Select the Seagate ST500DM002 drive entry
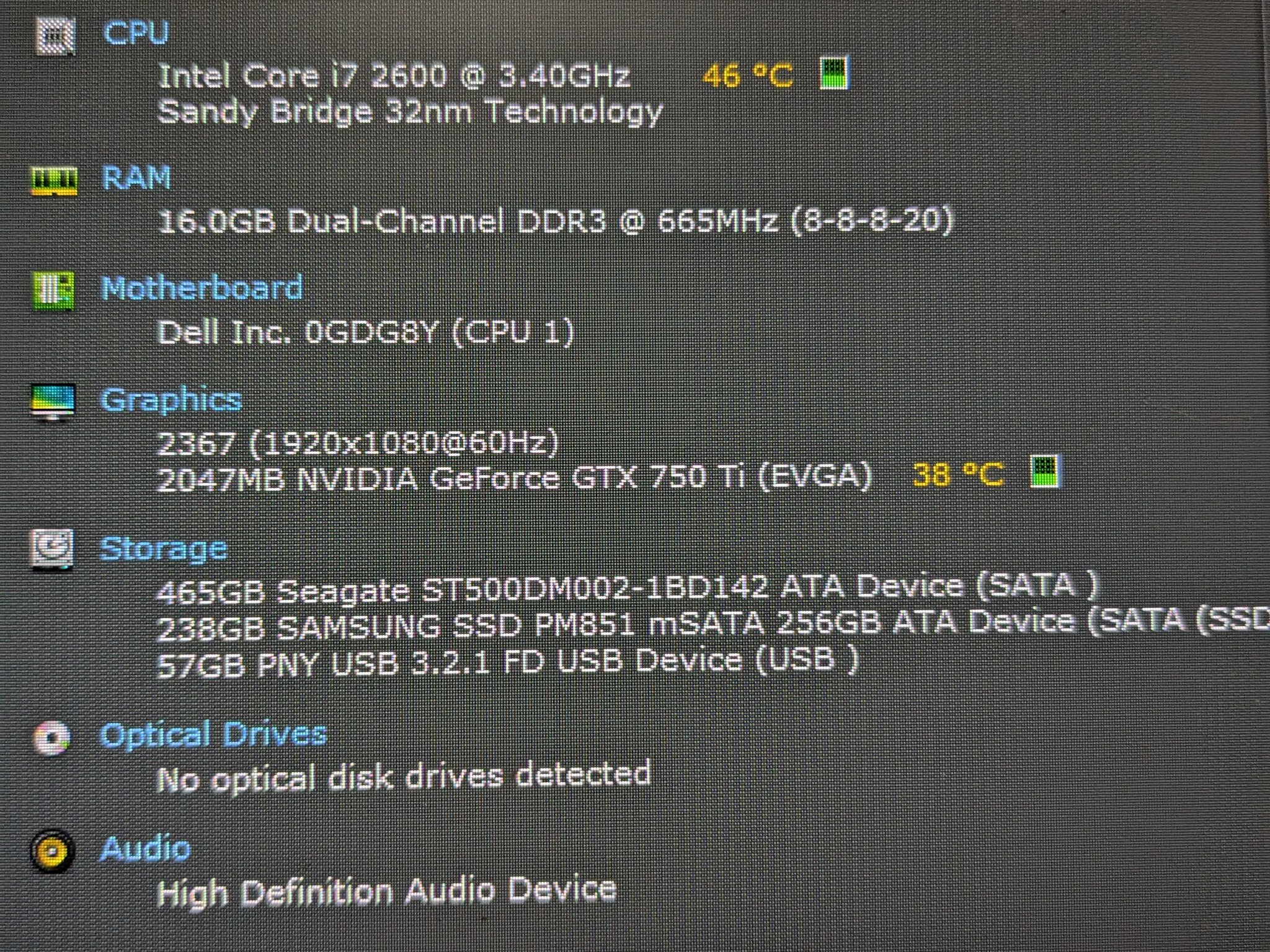Image resolution: width=1270 pixels, height=952 pixels. pos(628,588)
